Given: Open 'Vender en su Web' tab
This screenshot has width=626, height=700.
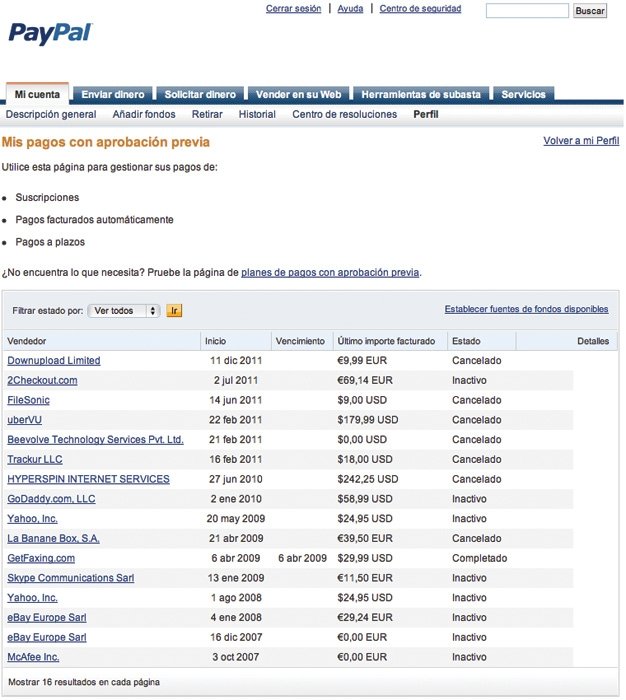Looking at the screenshot, I should (x=299, y=94).
